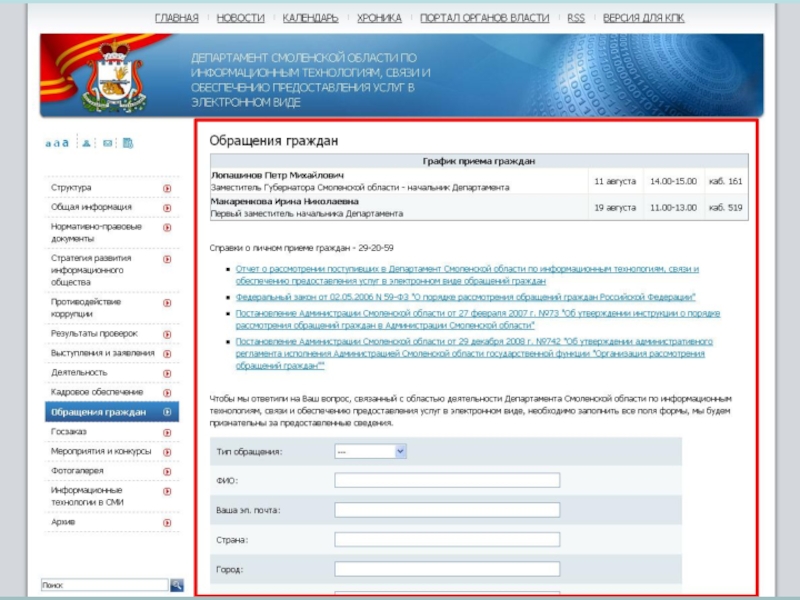800x600 pixels.
Task: Click the envelope mail icon
Action: coord(107,143)
